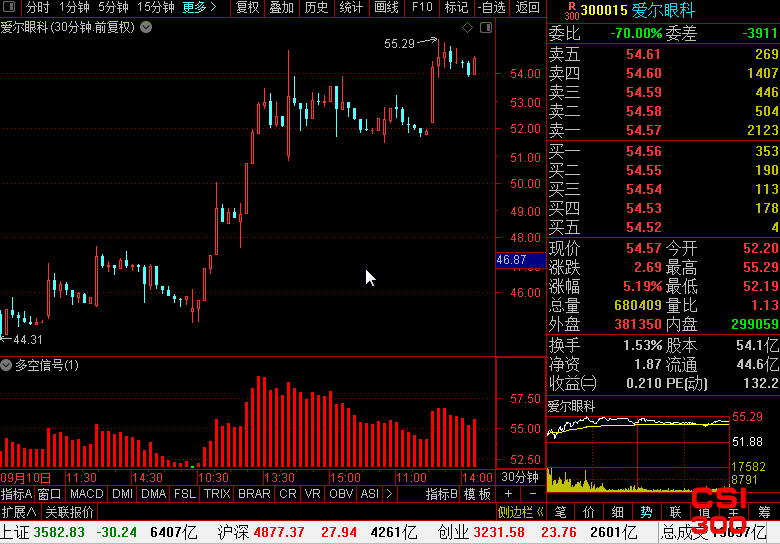Click the 创业 index value 3231.58
The height and width of the screenshot is (544, 780).
[499, 533]
